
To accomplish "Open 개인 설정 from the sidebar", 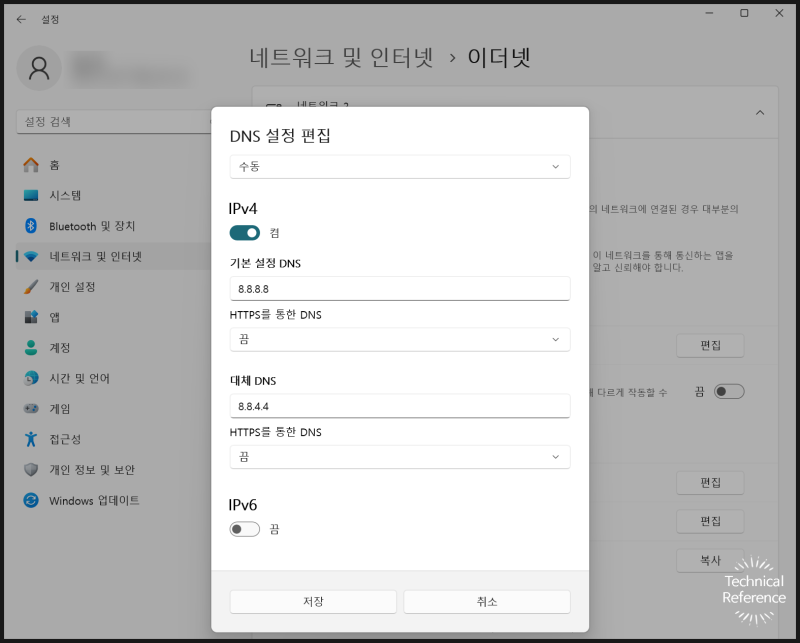I will [75, 286].
